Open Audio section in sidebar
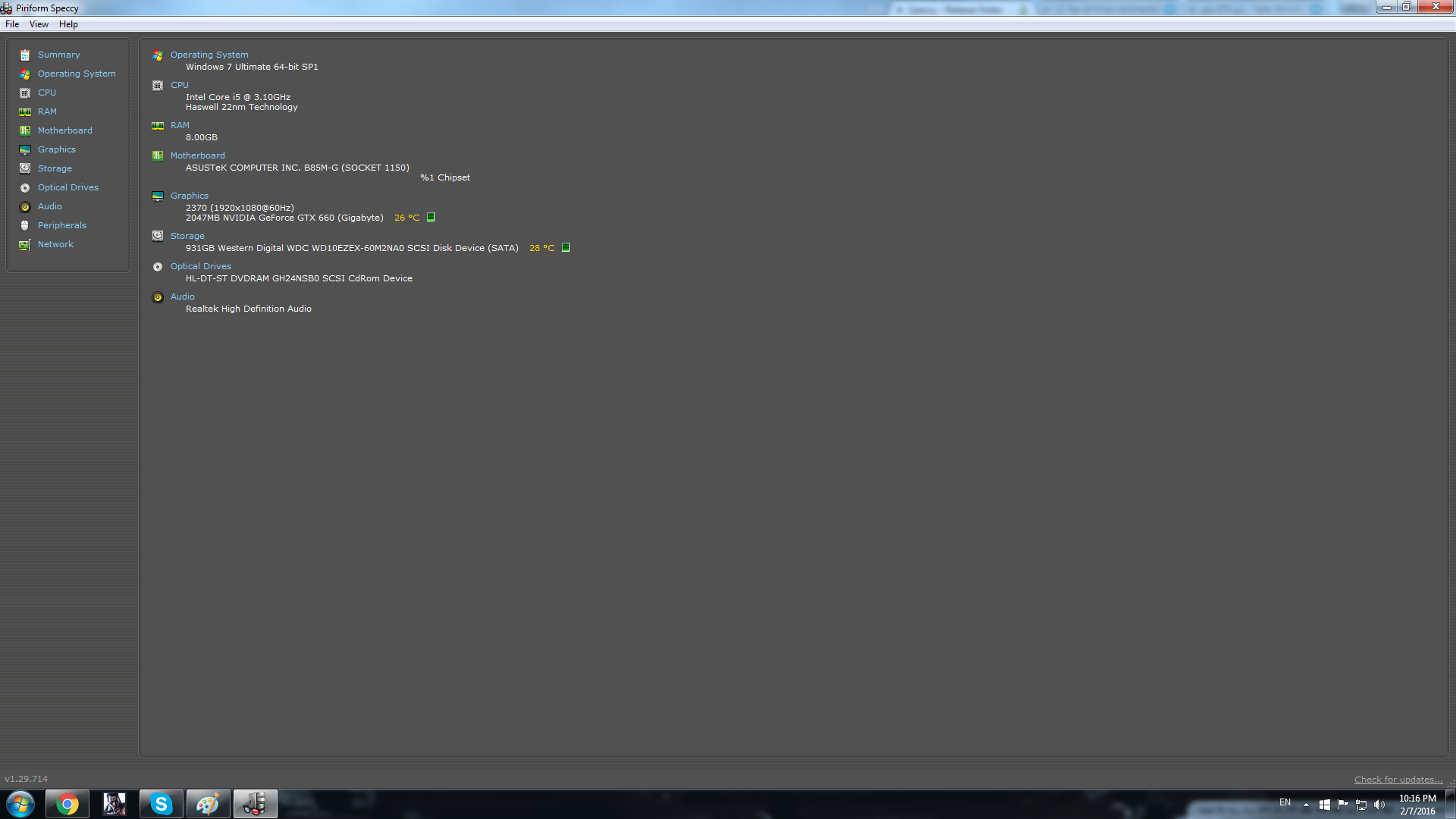Image resolution: width=1456 pixels, height=819 pixels. pos(50,206)
